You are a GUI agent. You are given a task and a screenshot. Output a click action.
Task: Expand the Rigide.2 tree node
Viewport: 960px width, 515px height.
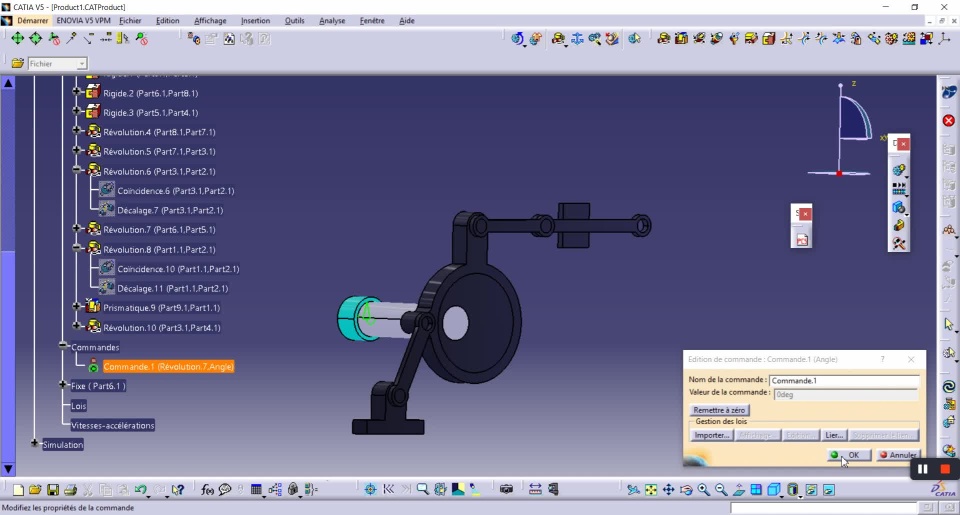[77, 92]
